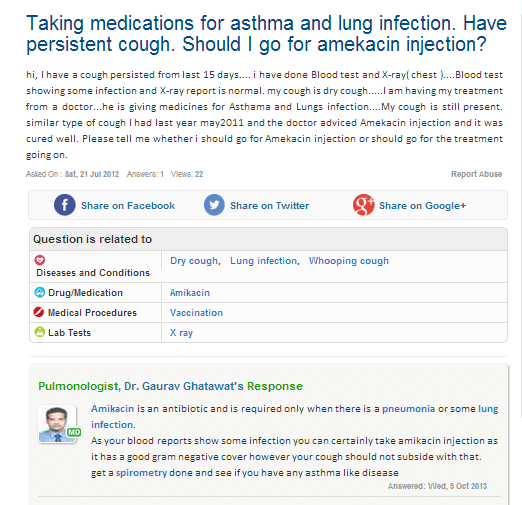Follow the spirometry link in answer
The height and width of the screenshot is (505, 522).
(x=141, y=473)
